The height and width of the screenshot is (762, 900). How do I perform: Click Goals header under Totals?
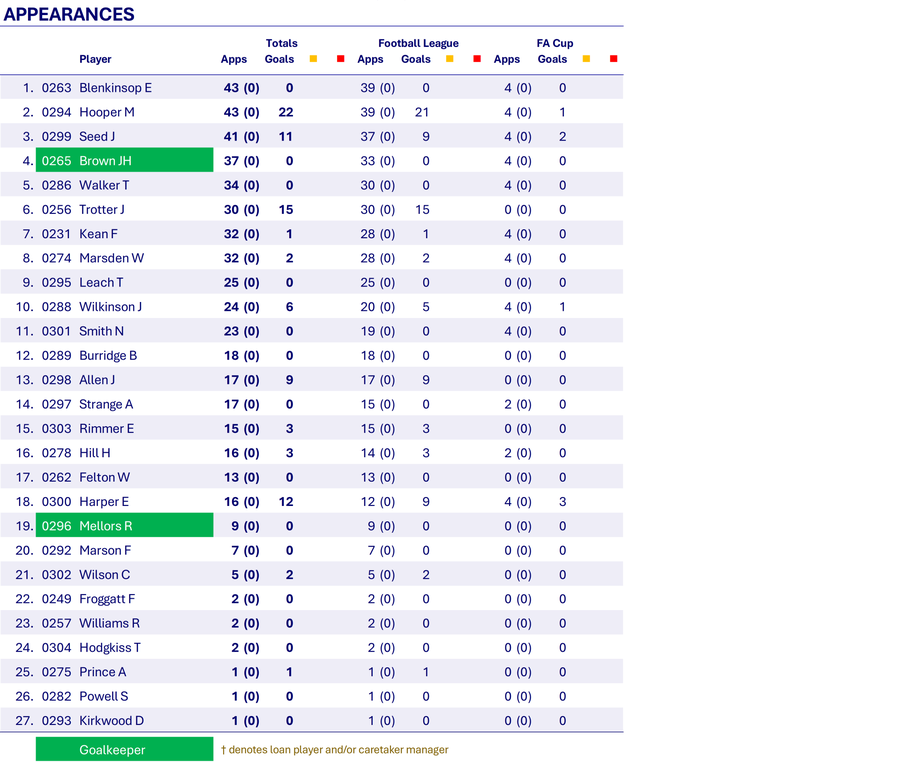[280, 59]
